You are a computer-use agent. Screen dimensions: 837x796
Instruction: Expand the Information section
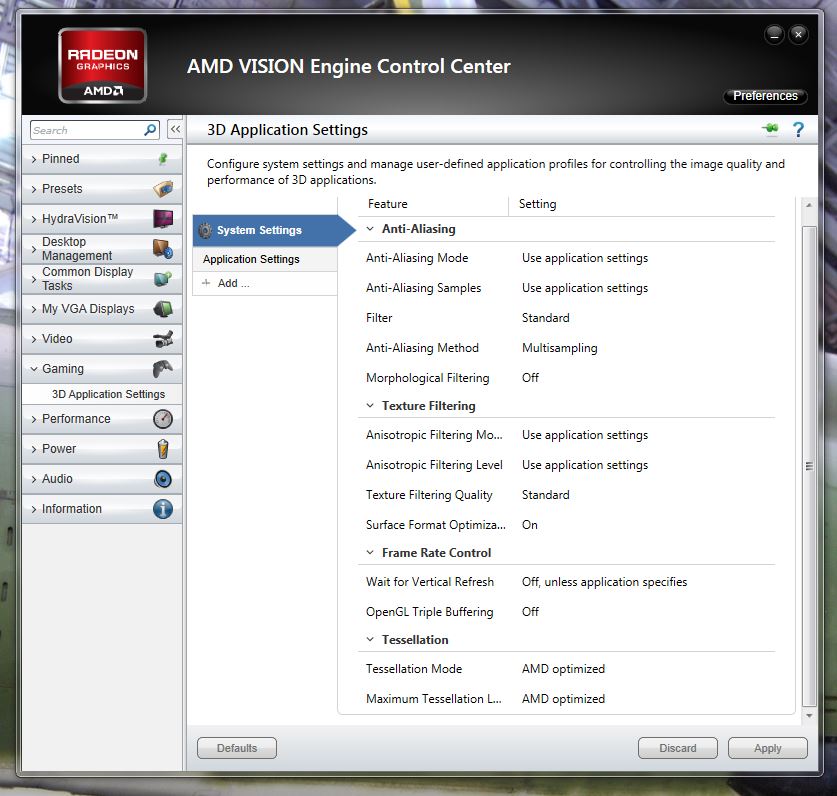[x=34, y=509]
